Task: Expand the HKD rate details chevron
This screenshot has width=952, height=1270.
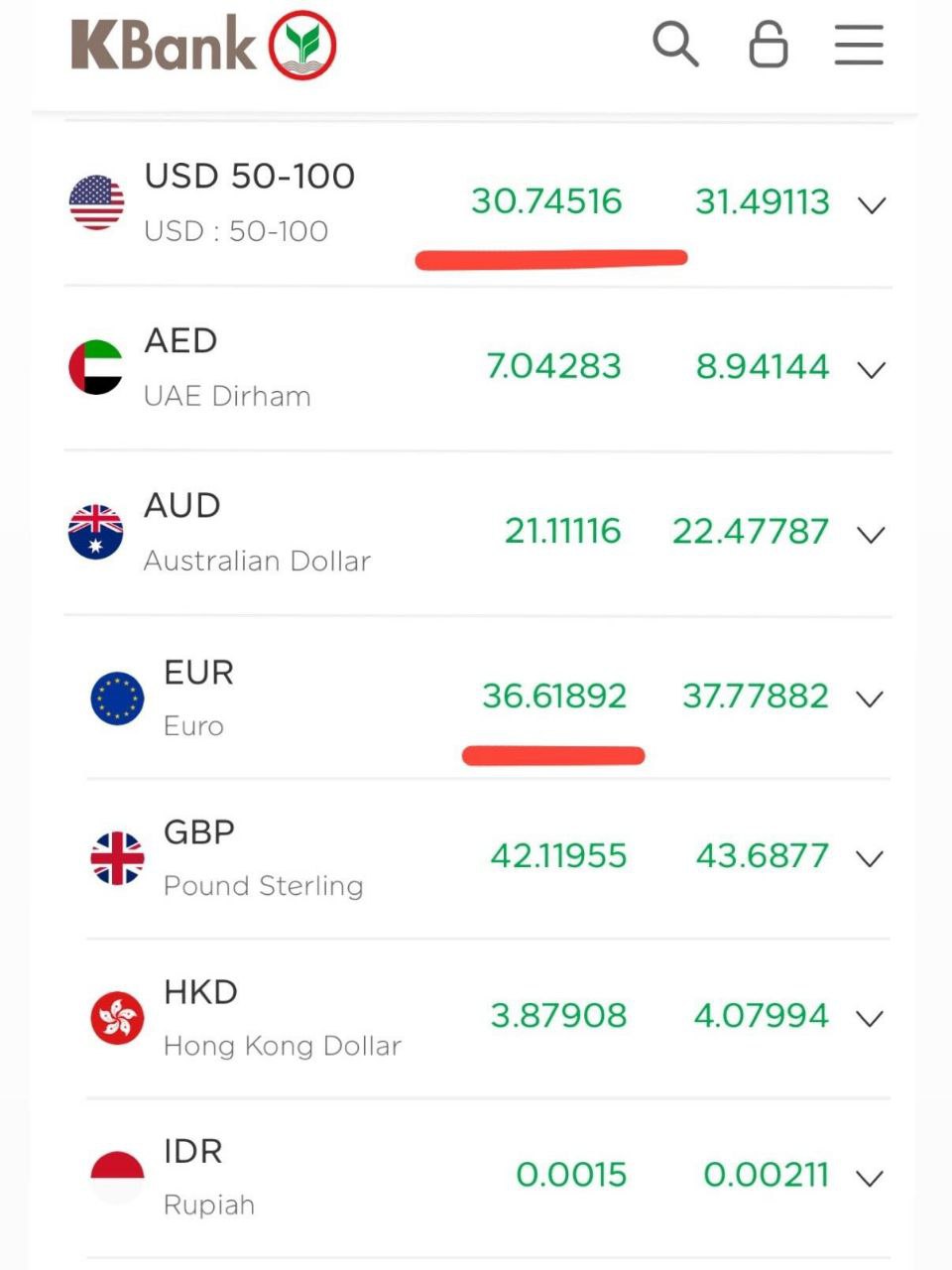Action: click(x=870, y=1019)
